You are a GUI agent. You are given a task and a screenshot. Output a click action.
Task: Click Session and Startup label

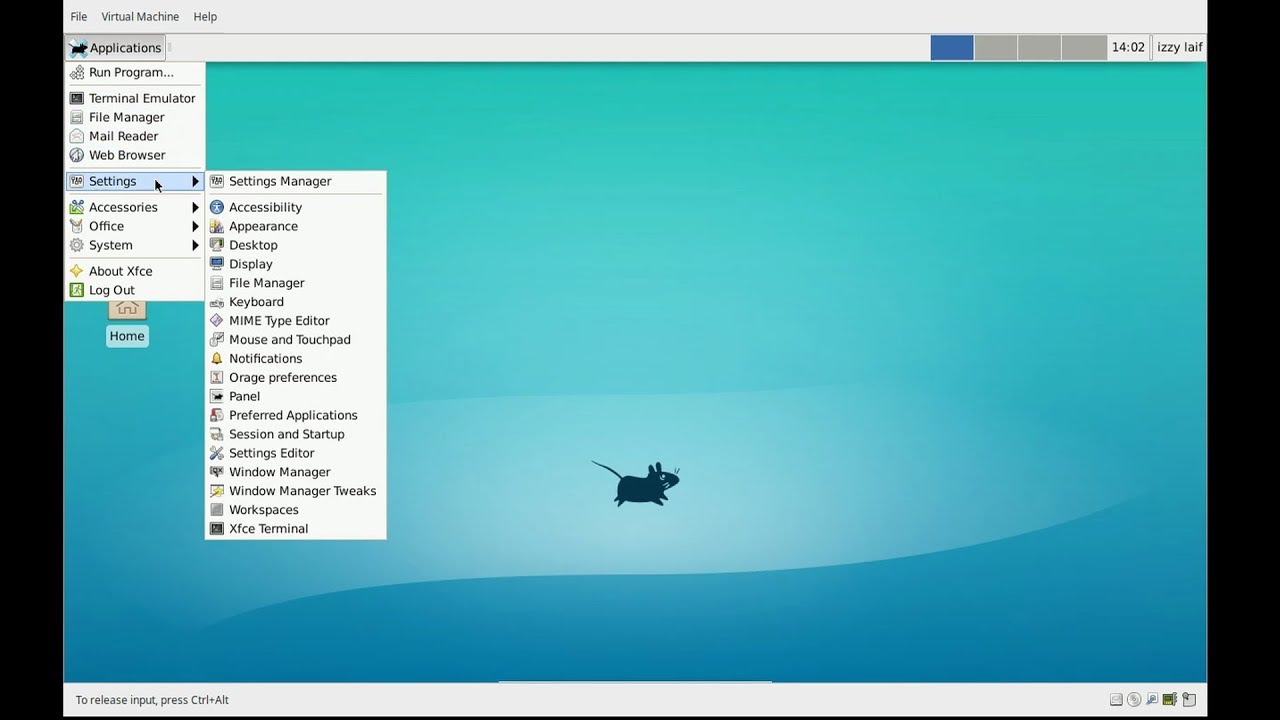point(287,435)
